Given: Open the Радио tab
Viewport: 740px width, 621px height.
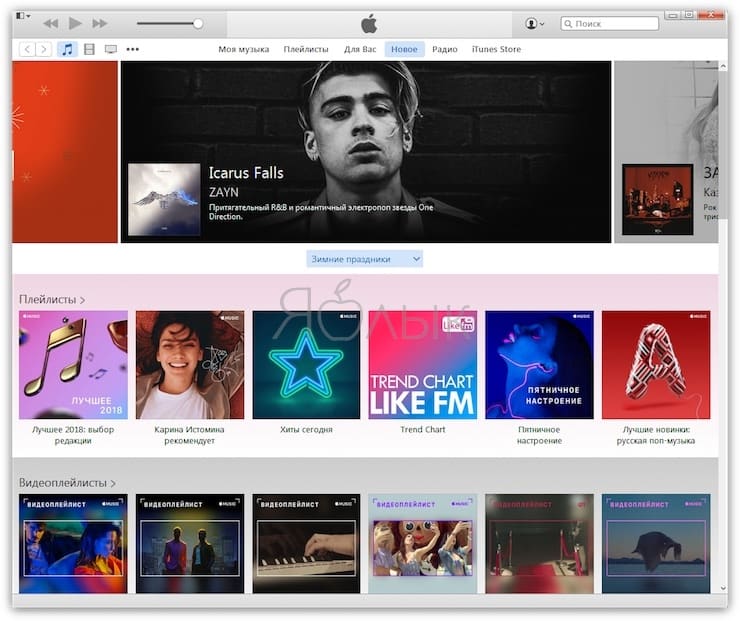Looking at the screenshot, I should (445, 49).
